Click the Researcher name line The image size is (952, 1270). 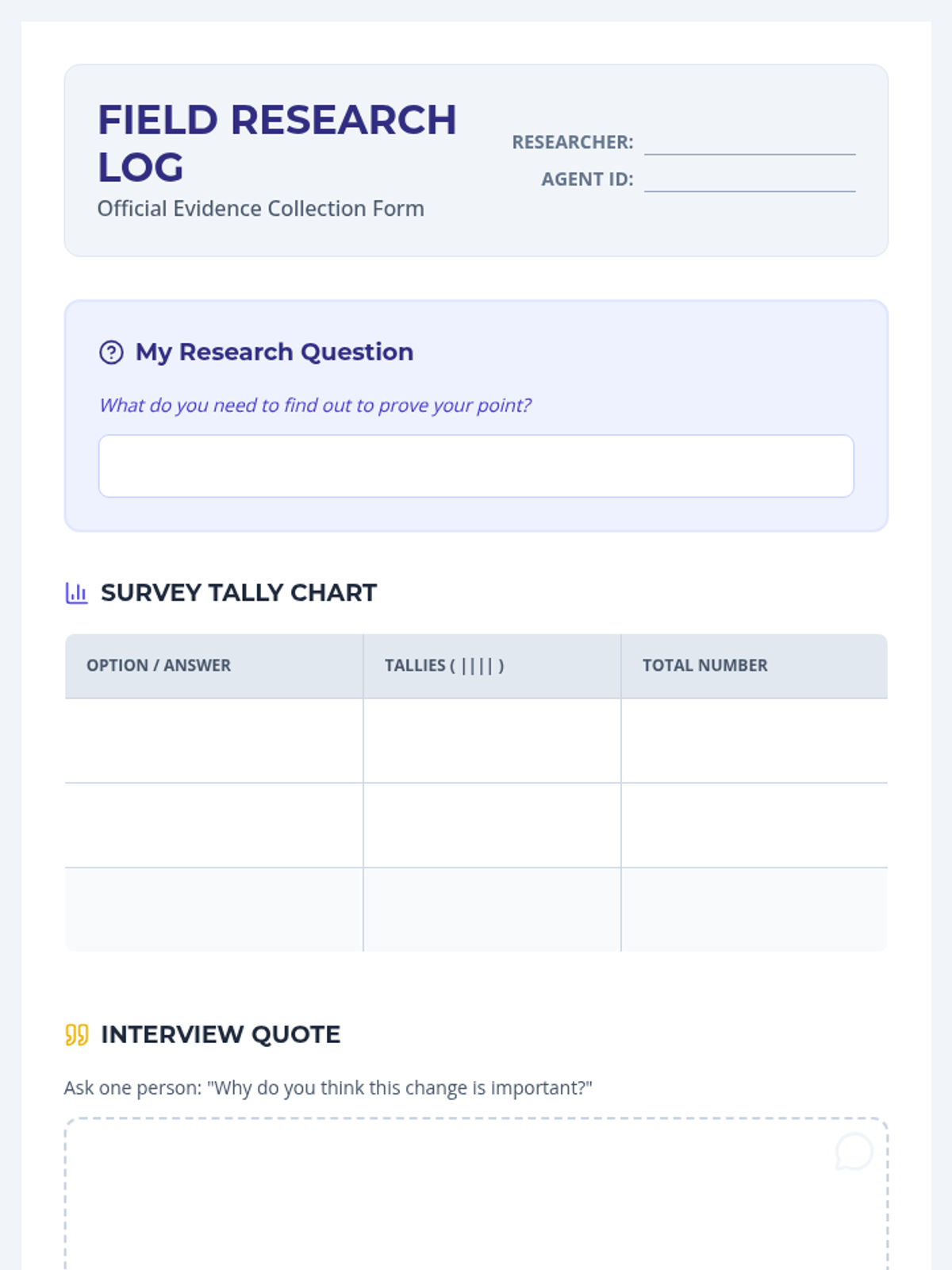(750, 143)
